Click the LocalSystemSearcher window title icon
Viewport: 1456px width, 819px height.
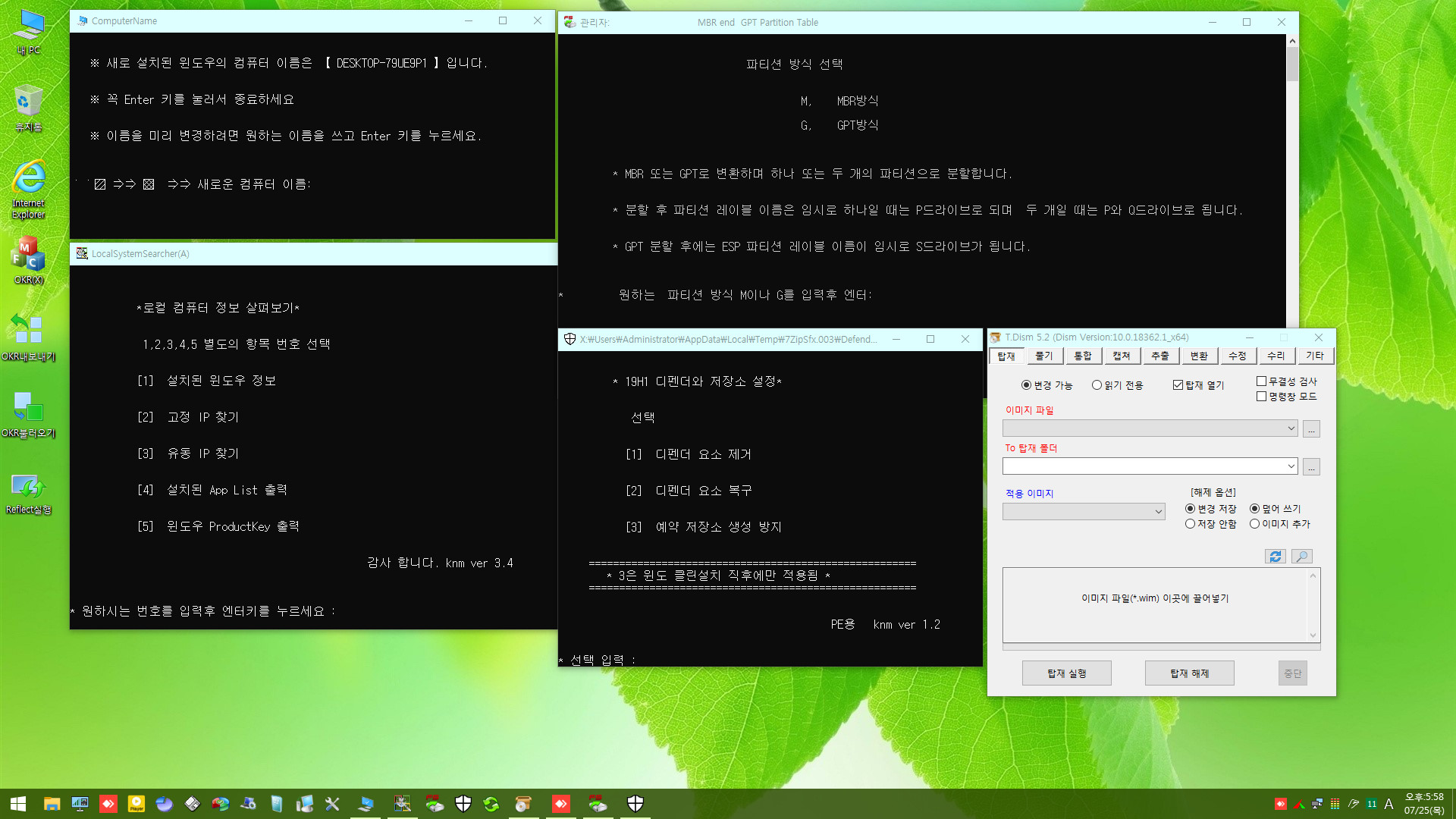pos(82,253)
